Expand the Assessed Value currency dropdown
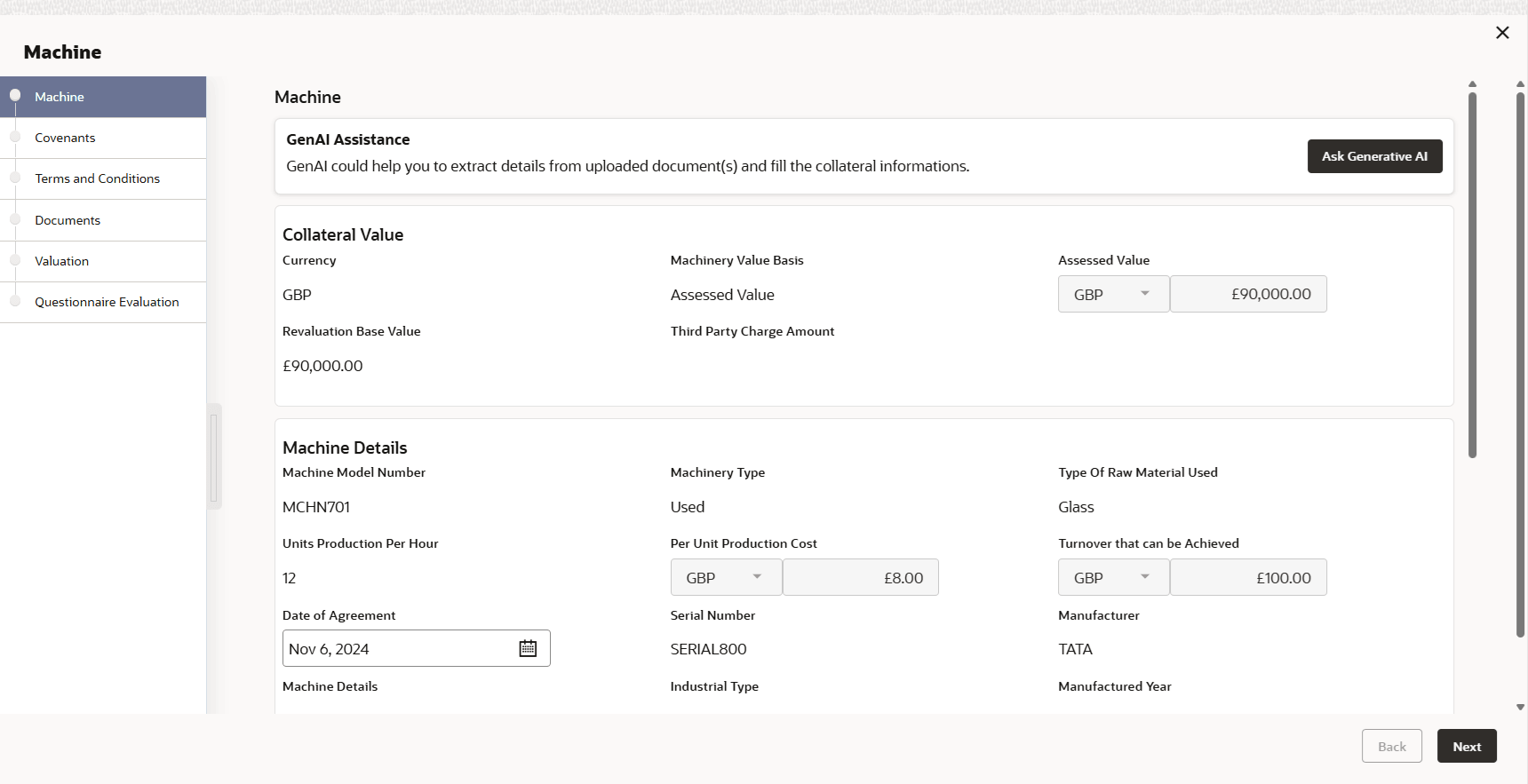1528x784 pixels. click(1113, 294)
